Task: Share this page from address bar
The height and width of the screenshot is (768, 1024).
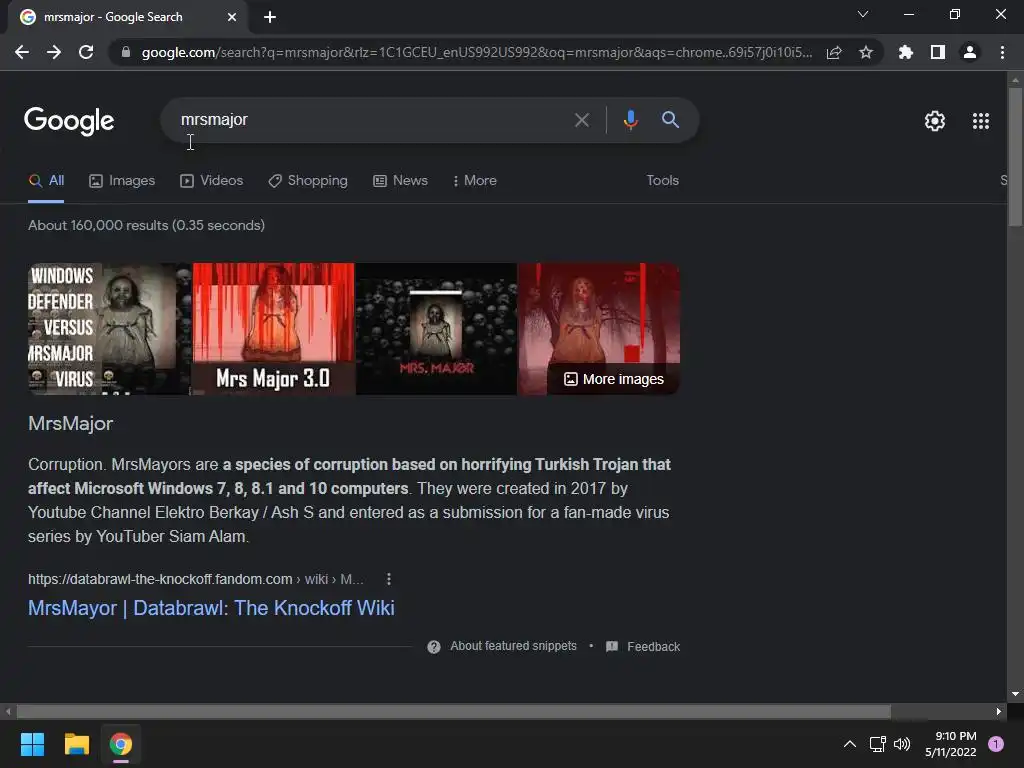Action: pyautogui.click(x=834, y=52)
